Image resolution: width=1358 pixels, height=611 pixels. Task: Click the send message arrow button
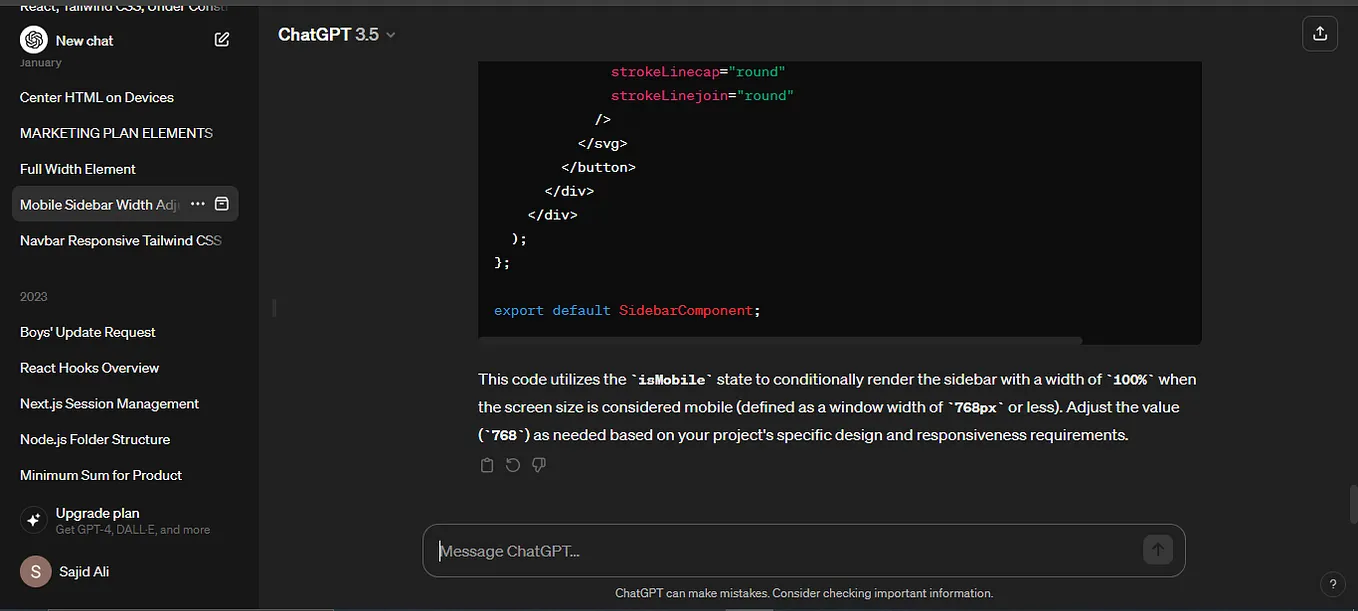click(1157, 550)
